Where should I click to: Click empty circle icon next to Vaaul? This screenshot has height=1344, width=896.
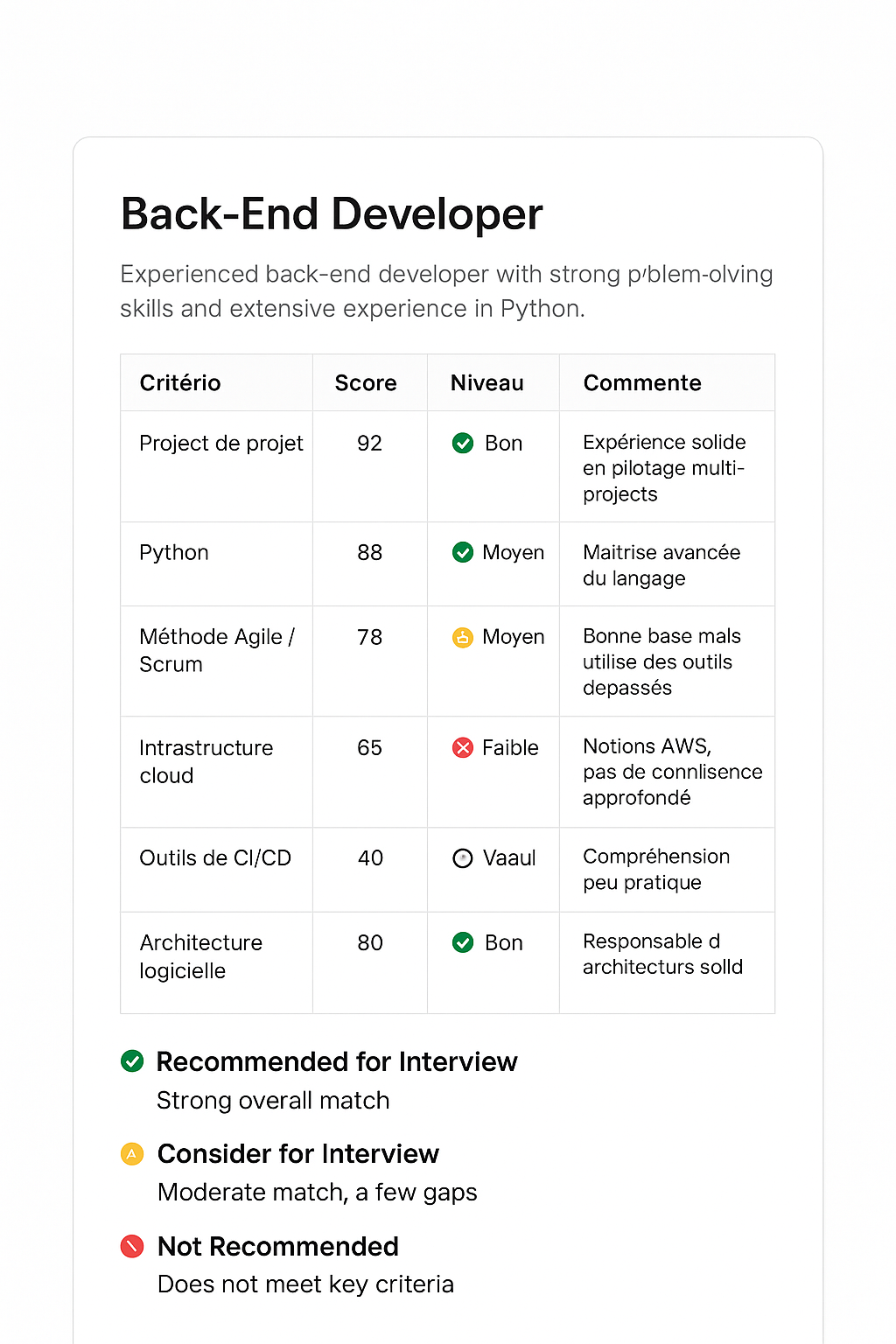coord(463,858)
